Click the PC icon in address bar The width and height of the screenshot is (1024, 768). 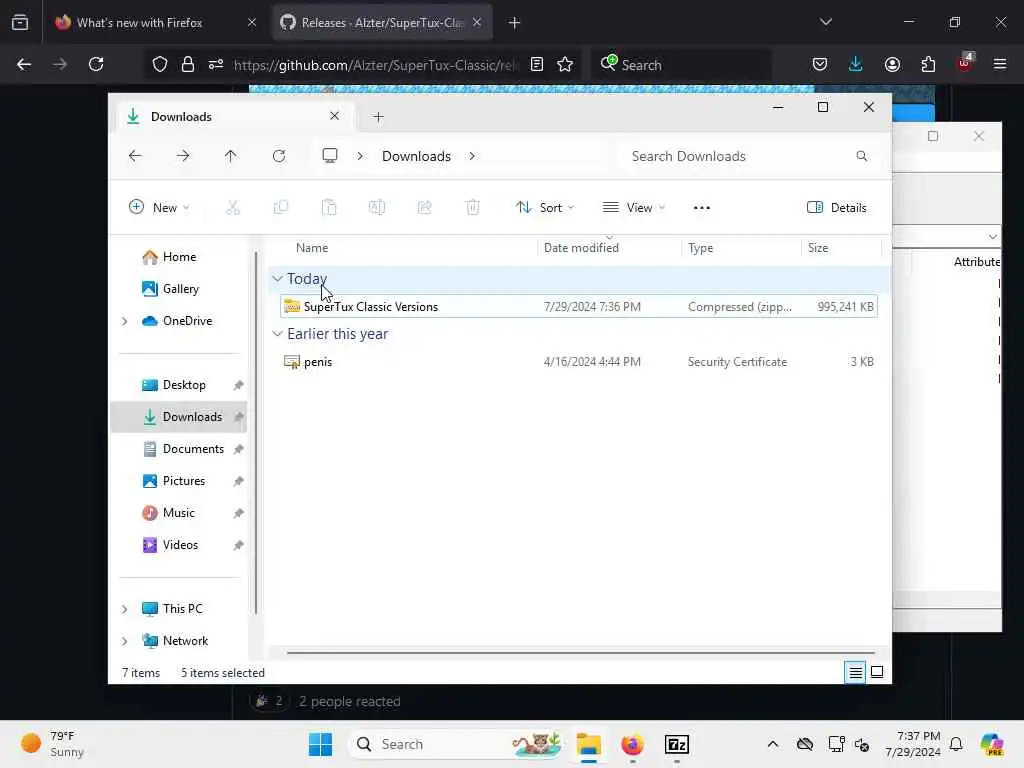pyautogui.click(x=330, y=155)
